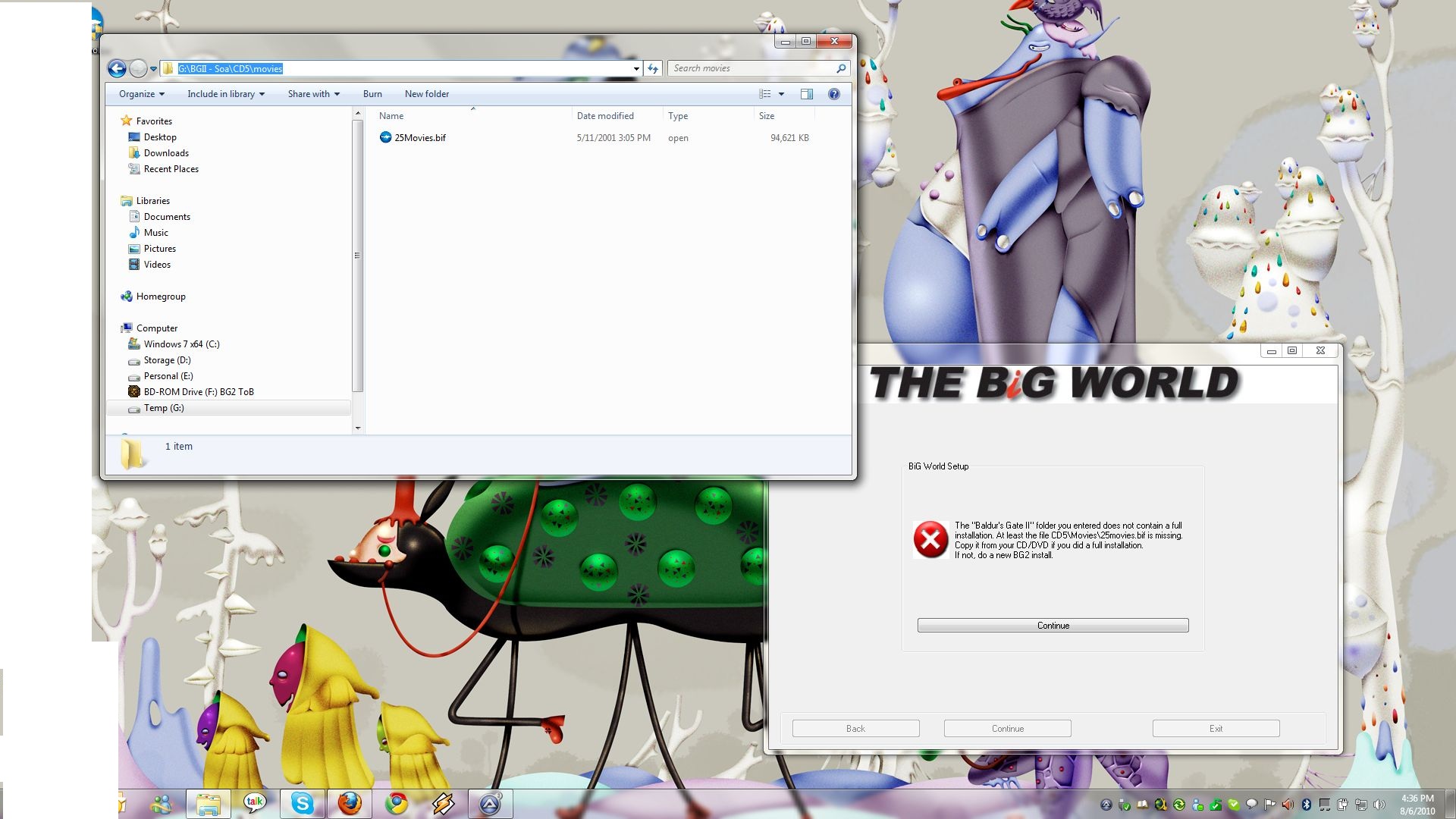Screen dimensions: 1456x819
Task: Click New folder in Explorer toolbar
Action: pos(427,94)
